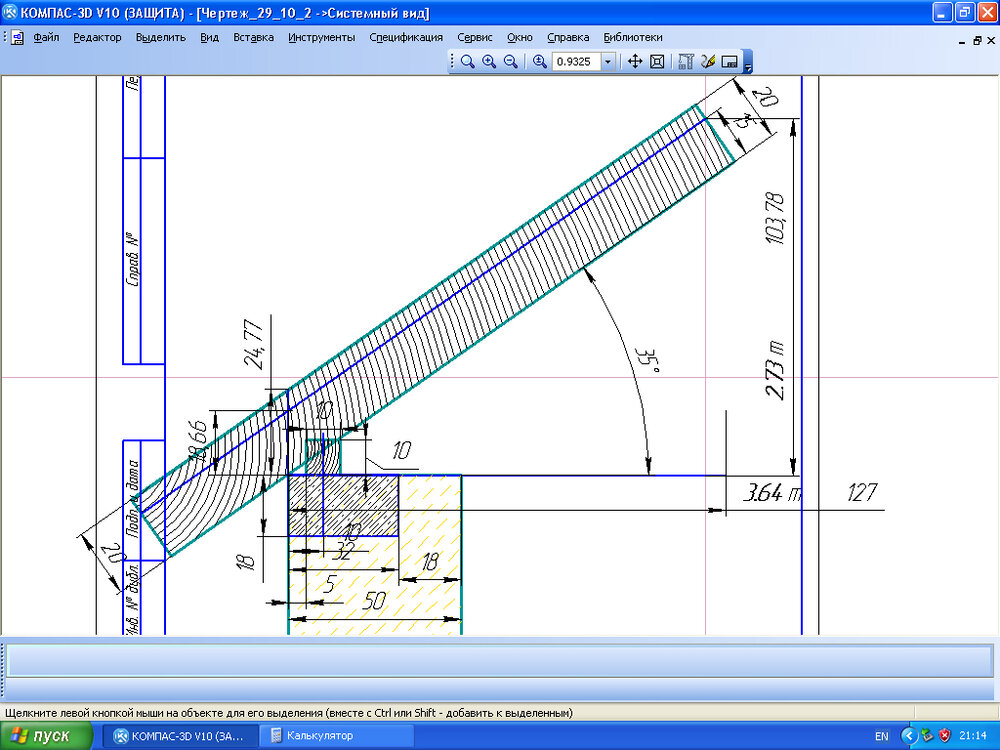The image size is (1000, 750).
Task: Open the Файл menu
Action: coord(46,37)
